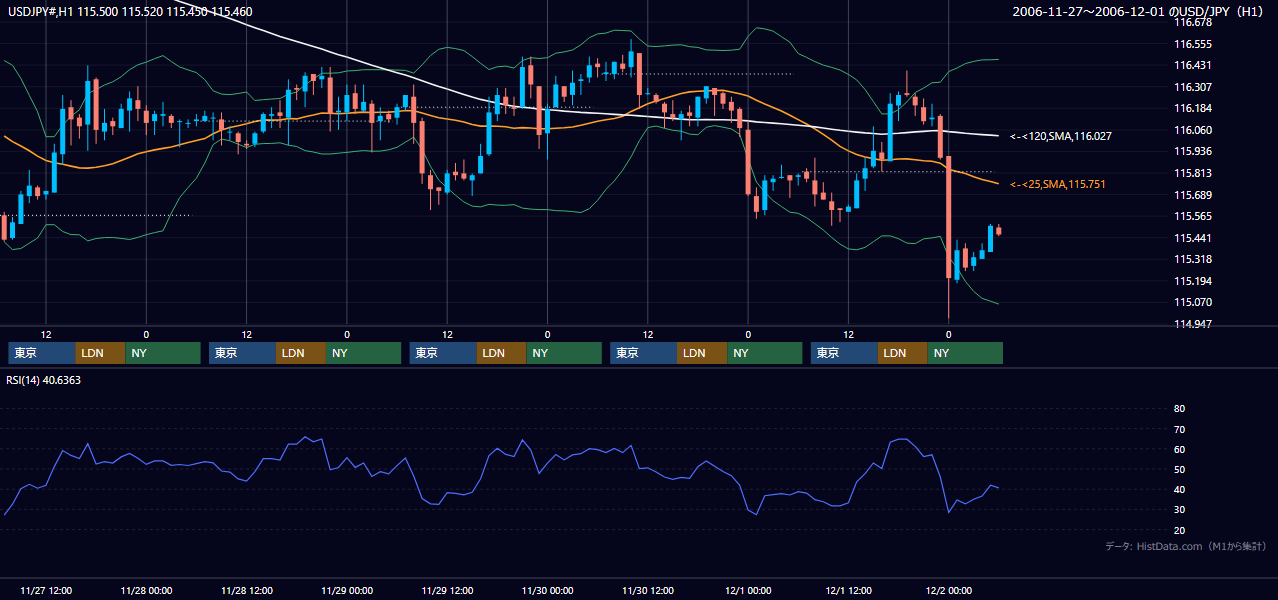The width and height of the screenshot is (1278, 600).
Task: Click the 11/28 00:00 time axis label
Action: pos(146,590)
